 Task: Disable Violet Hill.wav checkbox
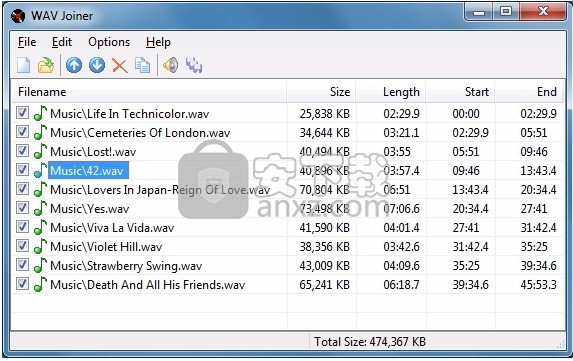(x=22, y=246)
